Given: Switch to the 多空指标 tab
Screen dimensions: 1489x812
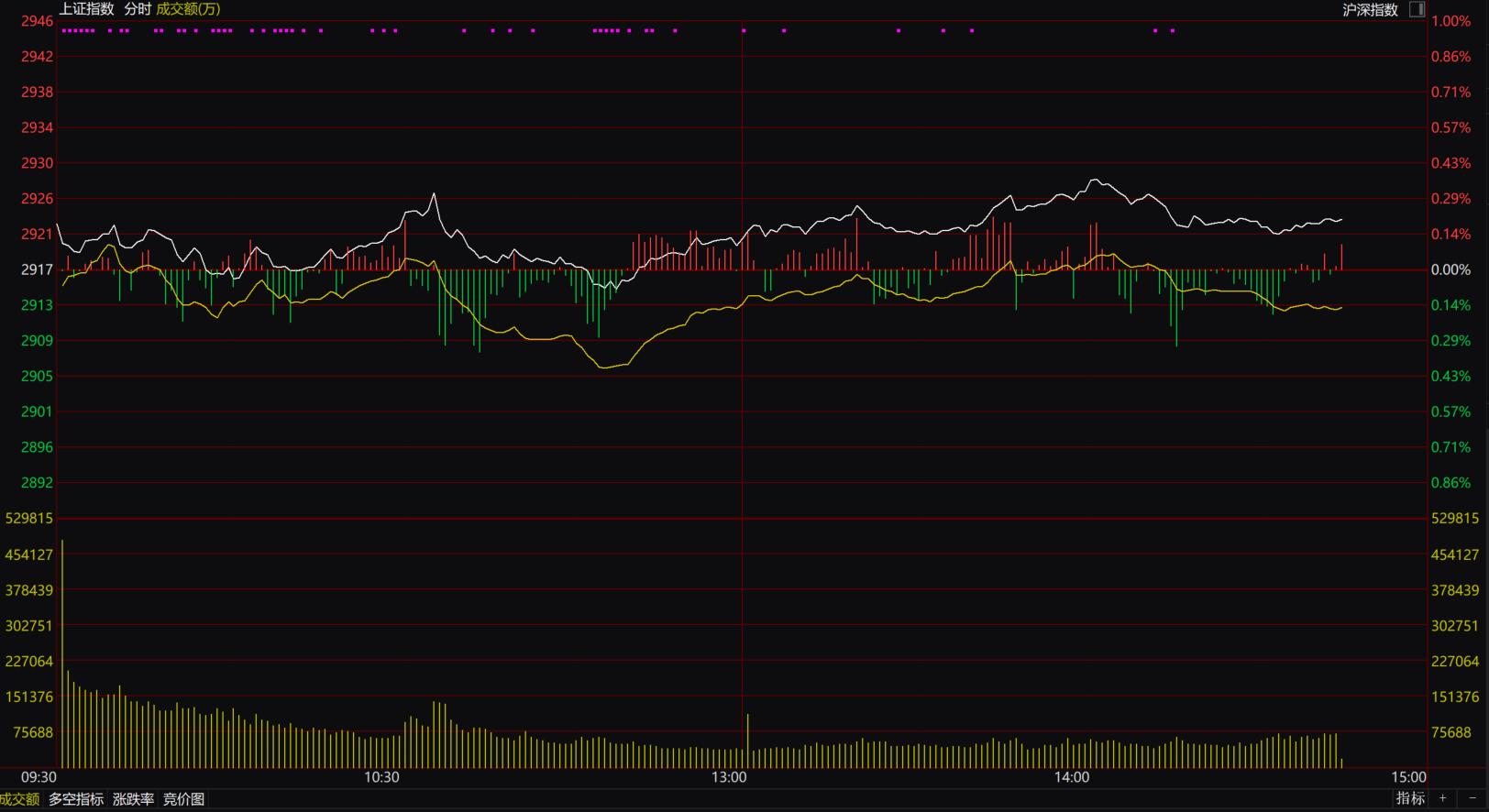Looking at the screenshot, I should (x=76, y=799).
